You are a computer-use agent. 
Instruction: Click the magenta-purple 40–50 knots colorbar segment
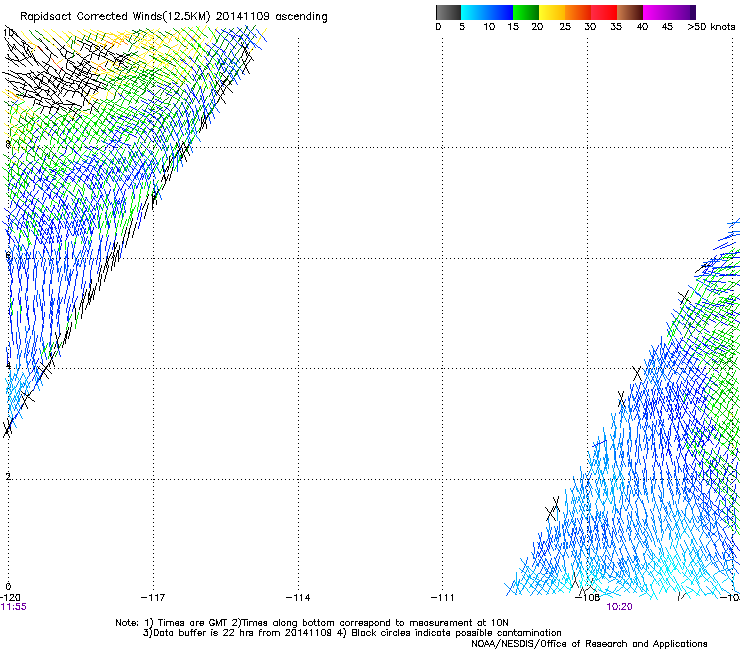(669, 12)
